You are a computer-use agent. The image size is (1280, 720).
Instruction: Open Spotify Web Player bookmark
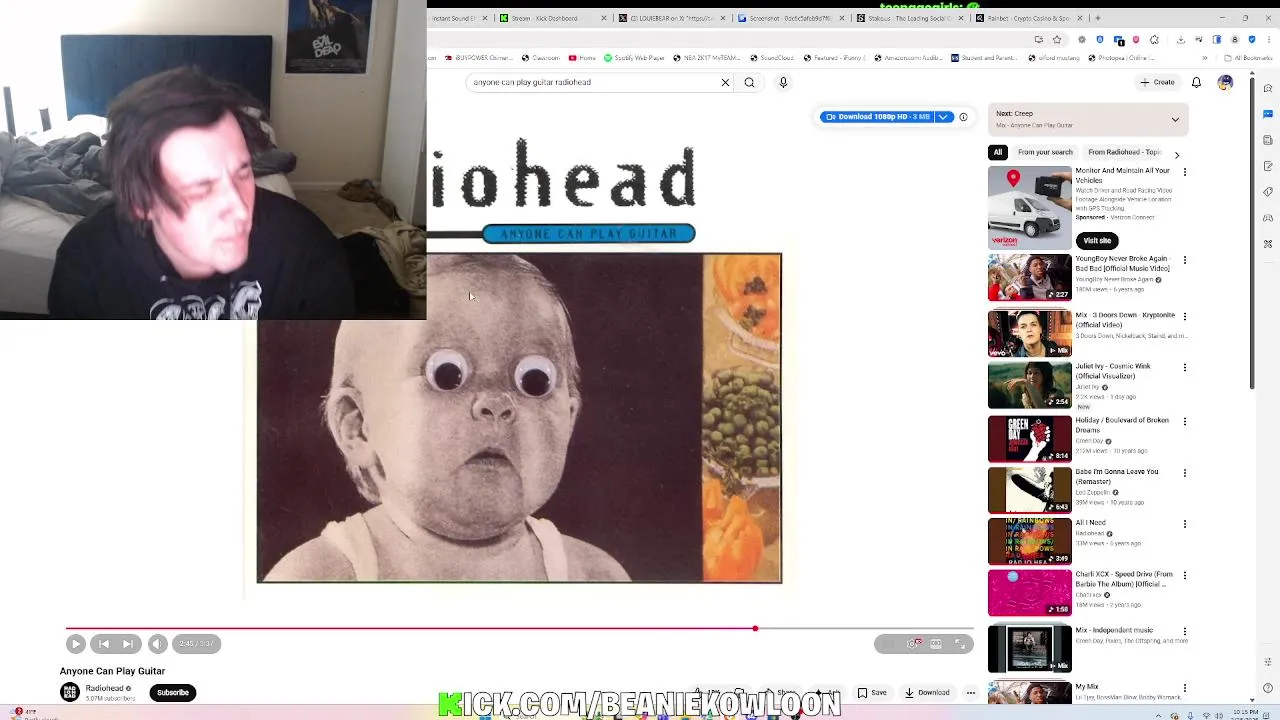[x=634, y=58]
